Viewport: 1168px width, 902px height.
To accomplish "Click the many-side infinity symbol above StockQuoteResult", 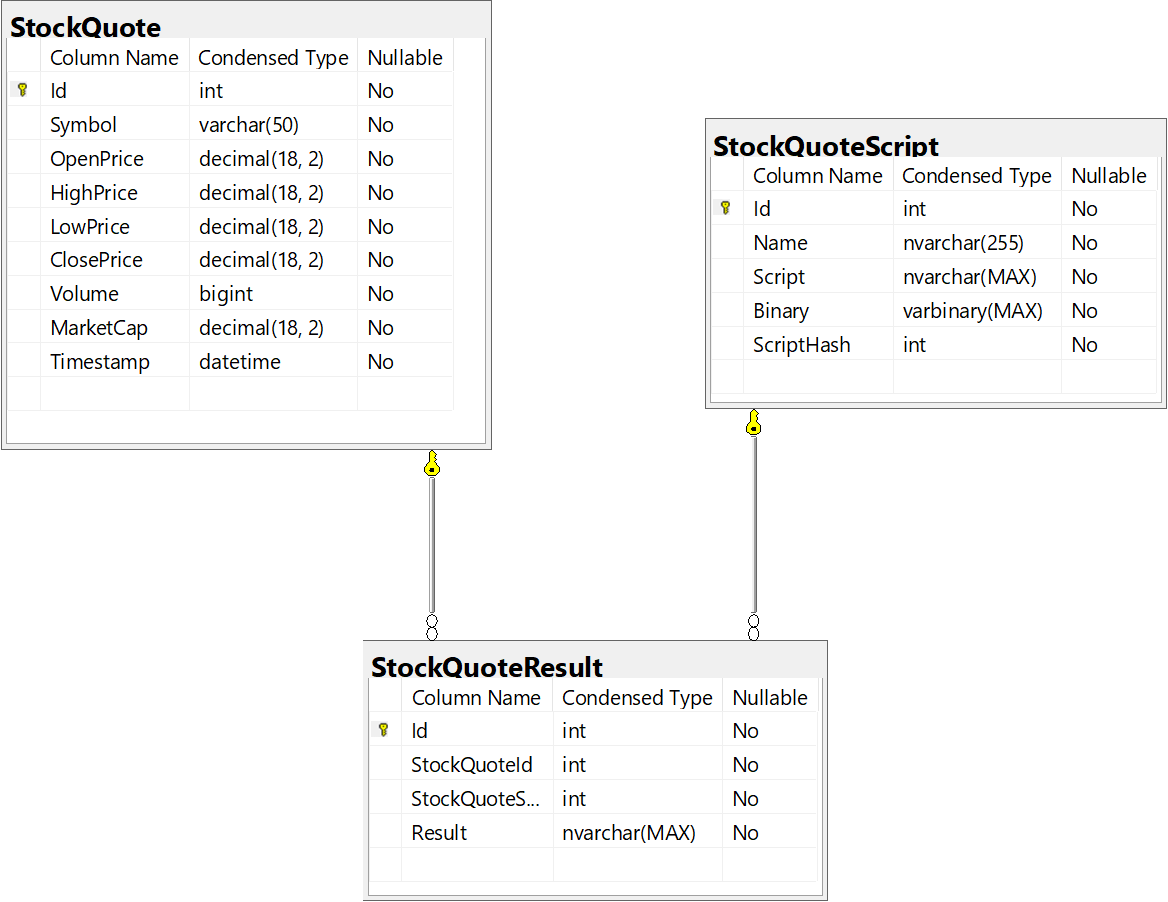I will (x=432, y=625).
